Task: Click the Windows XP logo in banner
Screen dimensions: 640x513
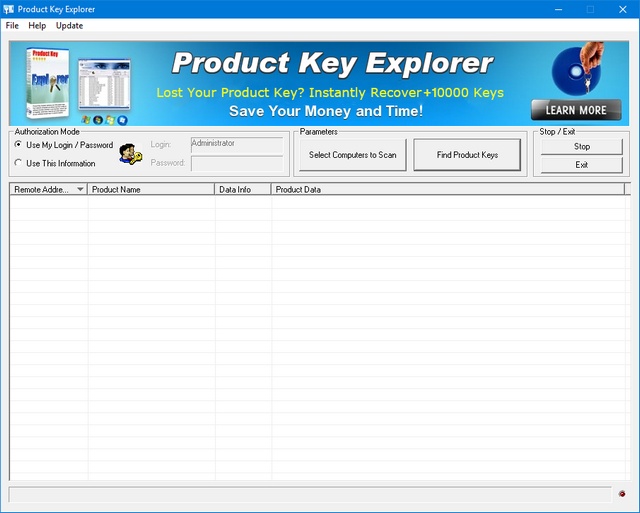Action: coord(86,120)
